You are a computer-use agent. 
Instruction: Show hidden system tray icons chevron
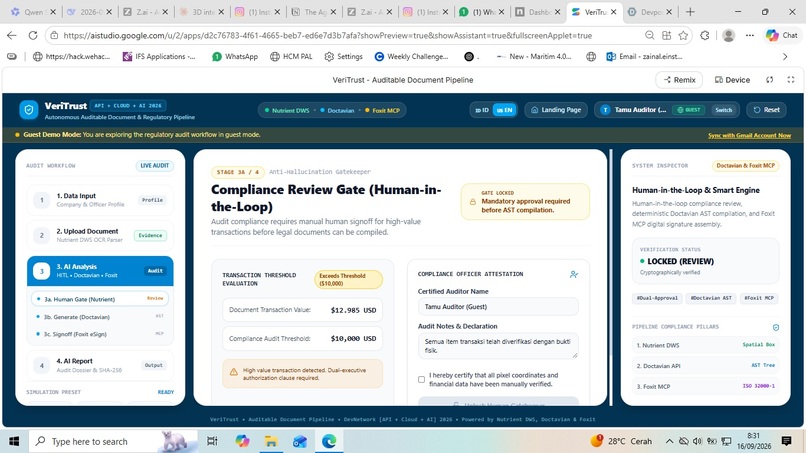[x=669, y=441]
